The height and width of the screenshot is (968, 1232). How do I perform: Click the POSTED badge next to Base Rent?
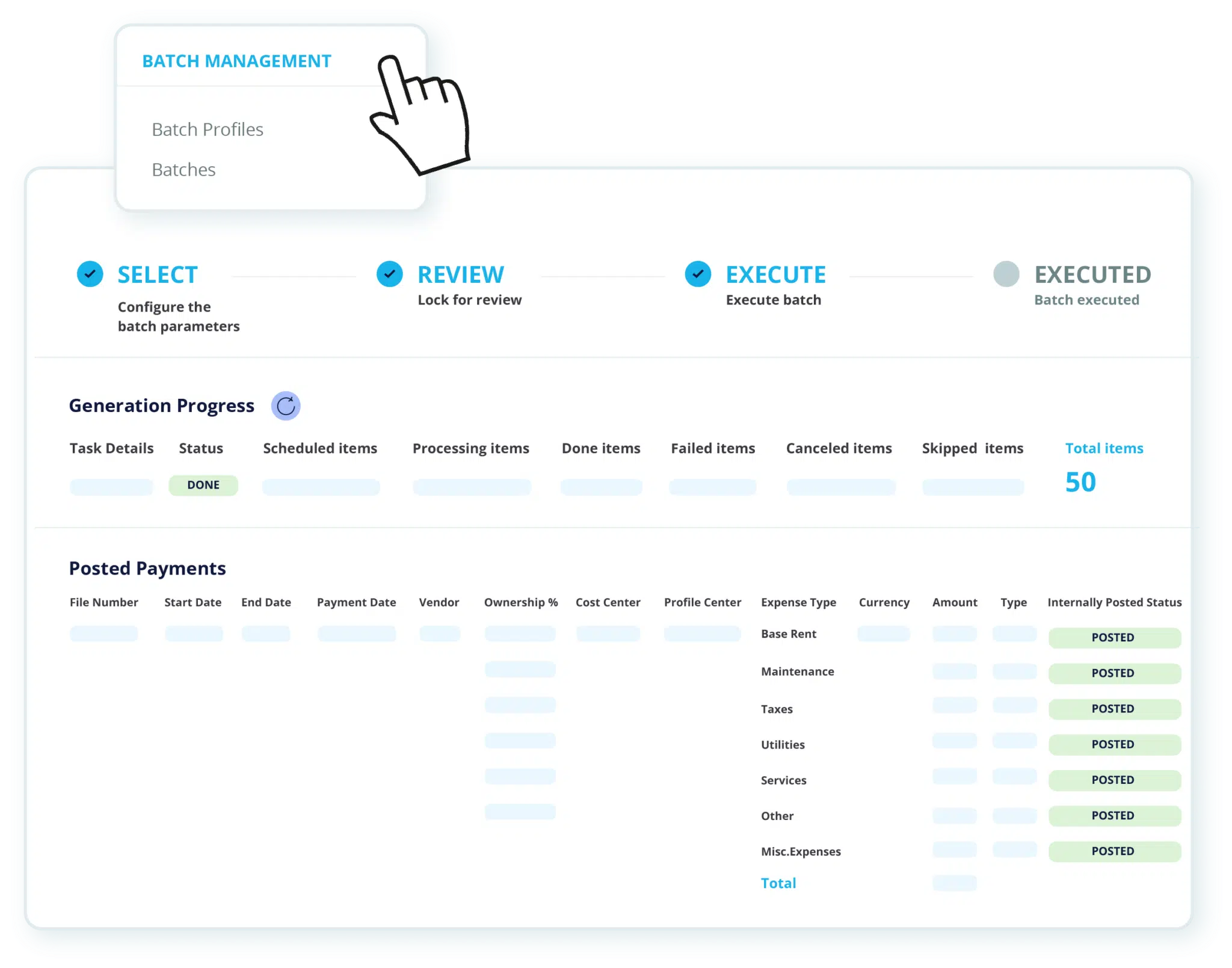pos(1114,637)
